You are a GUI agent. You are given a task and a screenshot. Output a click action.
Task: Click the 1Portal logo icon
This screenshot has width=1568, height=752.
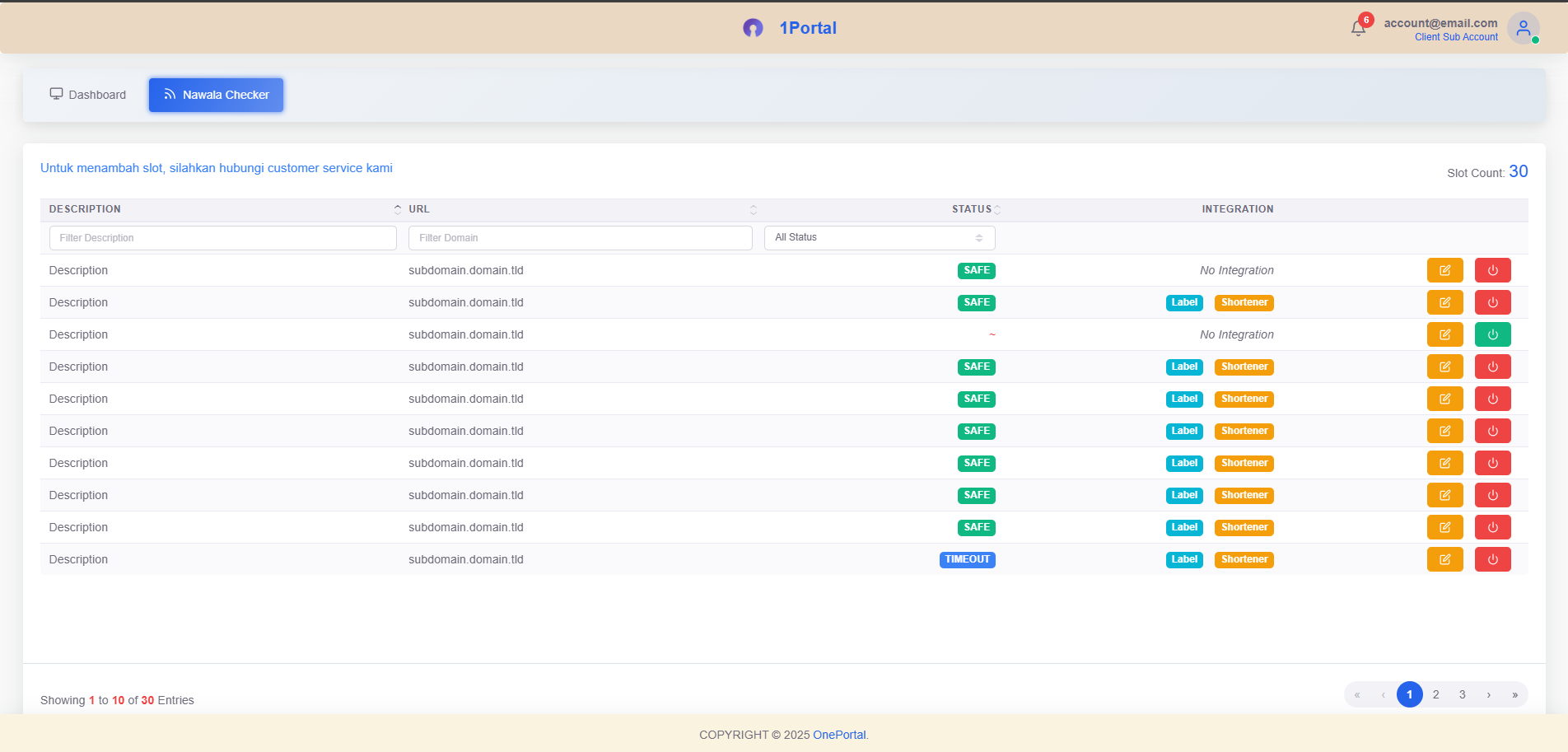pyautogui.click(x=754, y=27)
